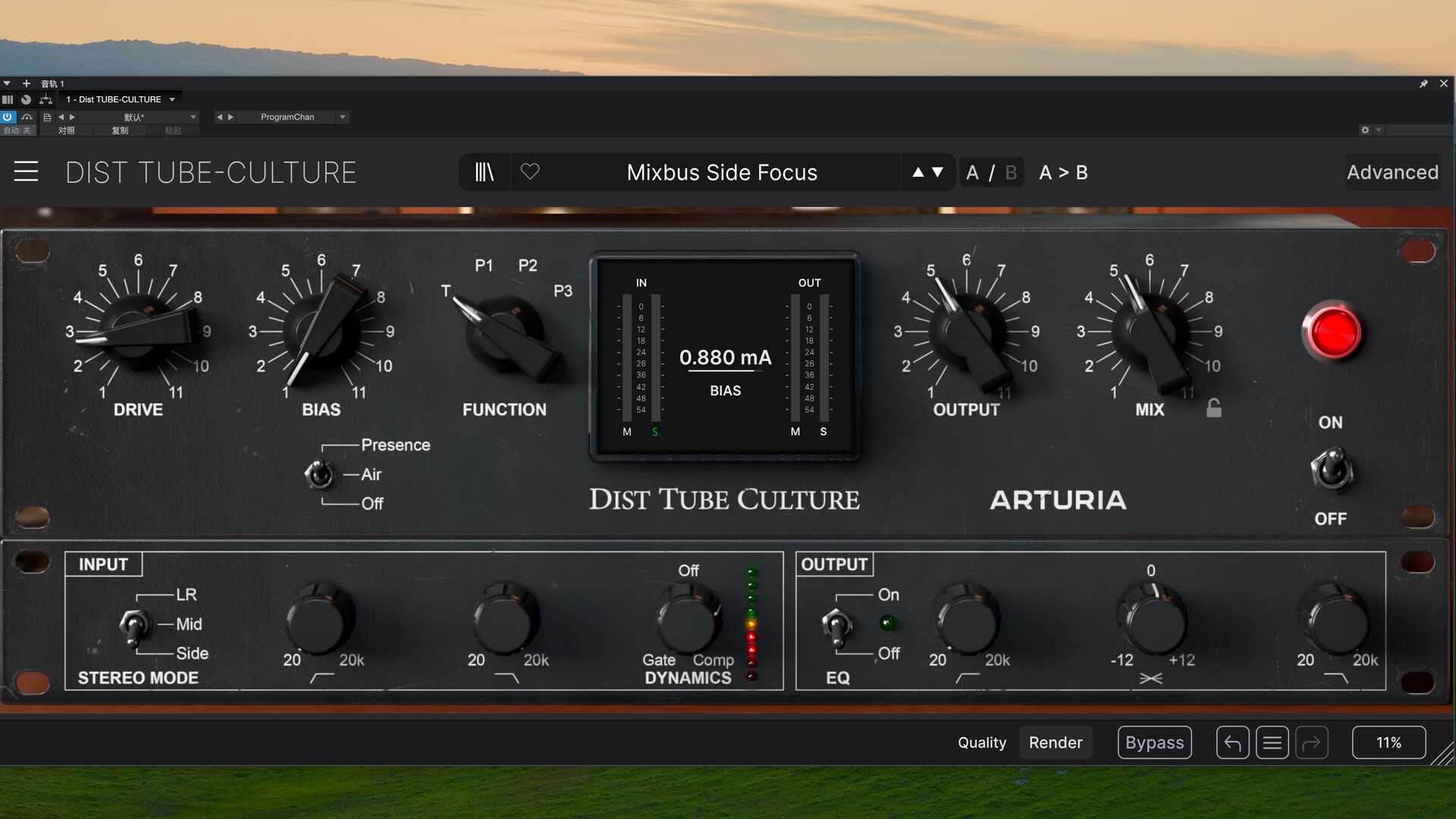1456x819 pixels.
Task: Favorite the preset with the heart icon
Action: (x=530, y=172)
